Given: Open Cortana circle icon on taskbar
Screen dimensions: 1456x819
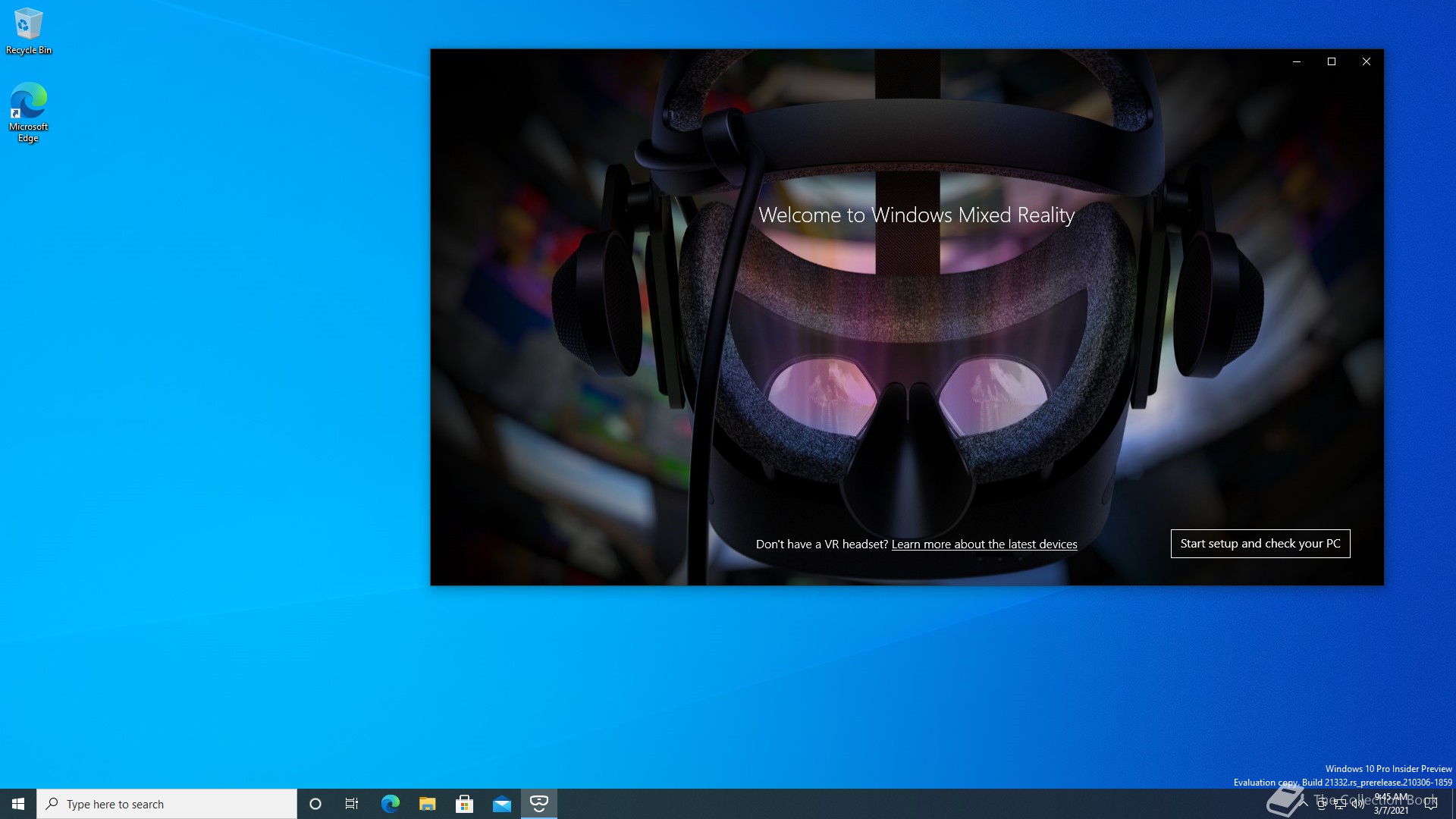Looking at the screenshot, I should point(315,804).
